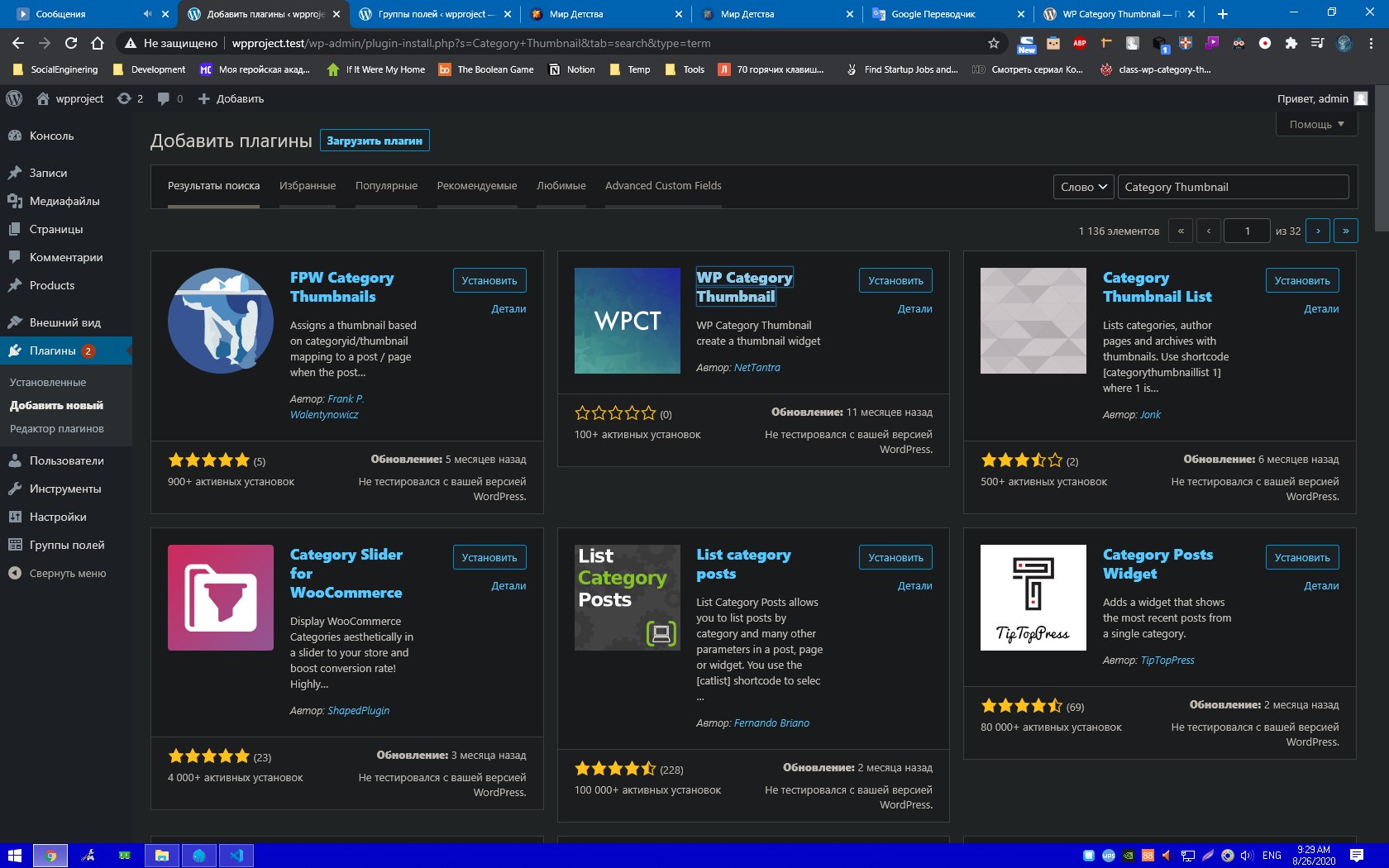Focus the plugin search field
The image size is (1389, 868).
coord(1233,187)
